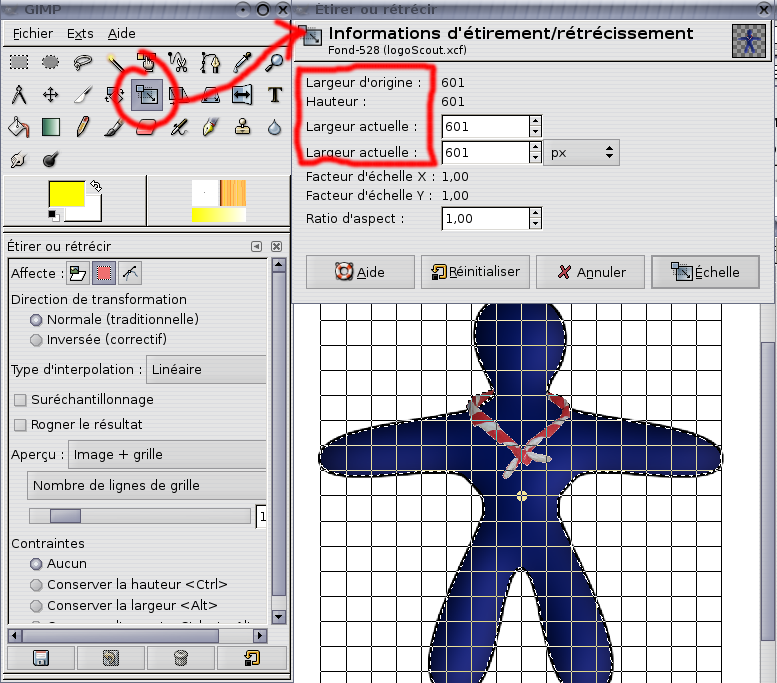
Task: Activate the Bucket Fill tool
Action: (x=18, y=127)
